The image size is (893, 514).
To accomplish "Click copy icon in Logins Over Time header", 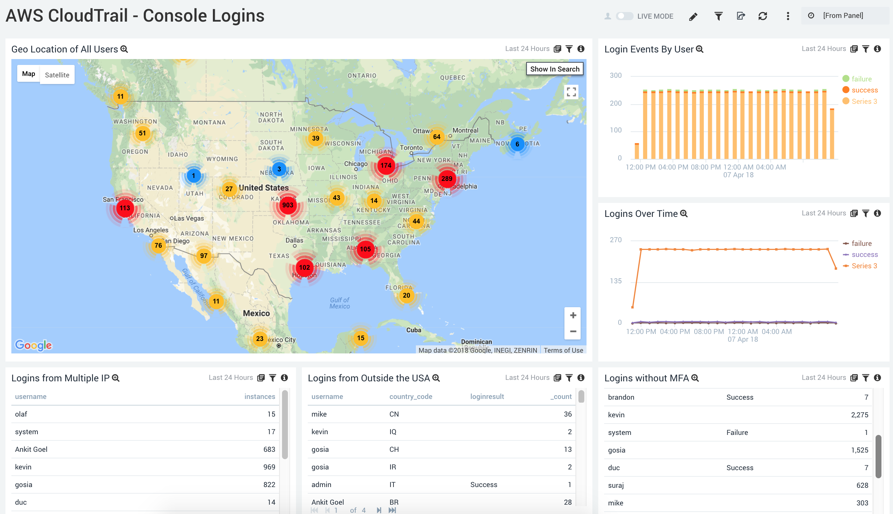I will pos(854,213).
